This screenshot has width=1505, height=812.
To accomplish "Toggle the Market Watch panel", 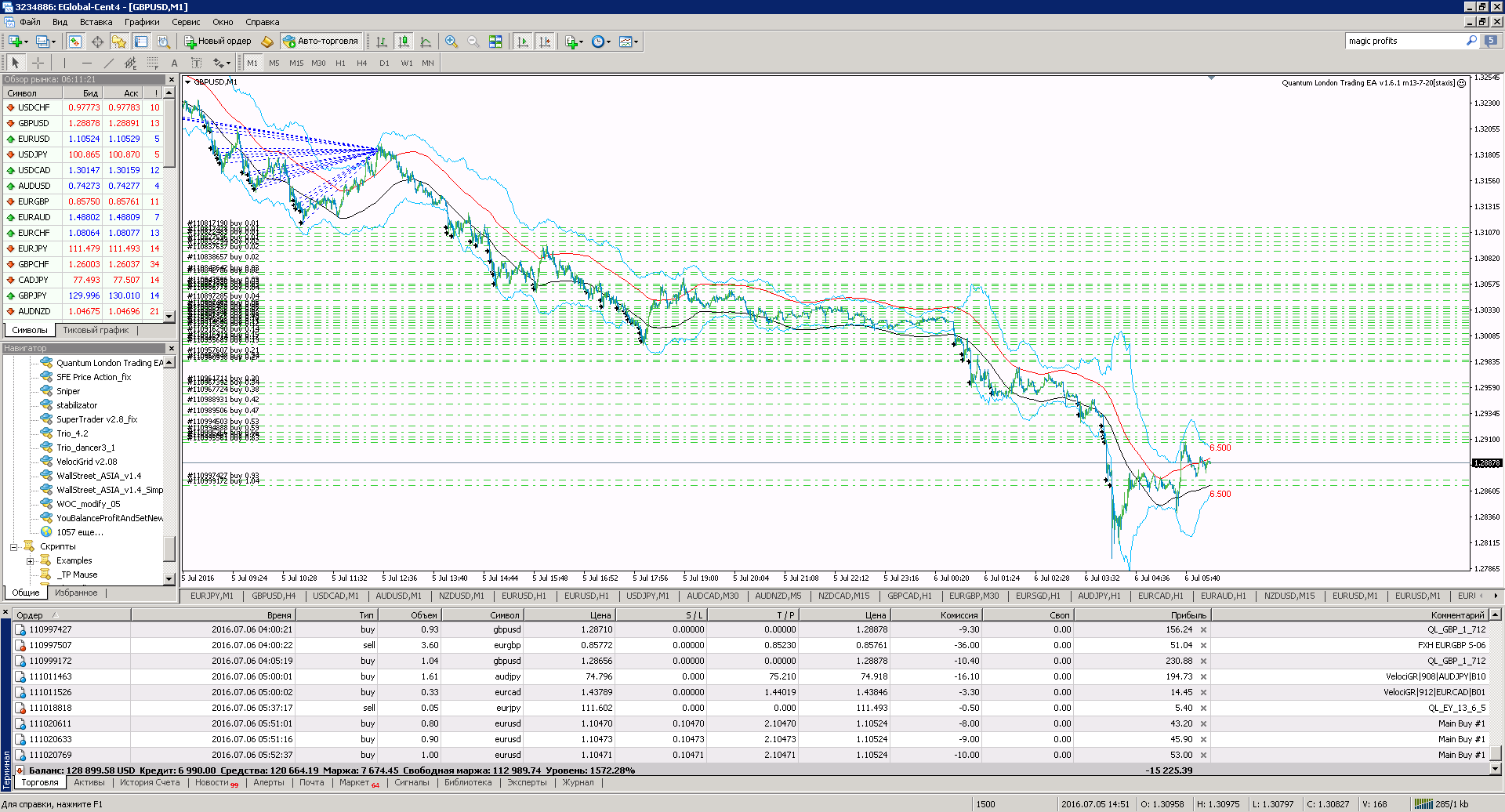I will [75, 42].
